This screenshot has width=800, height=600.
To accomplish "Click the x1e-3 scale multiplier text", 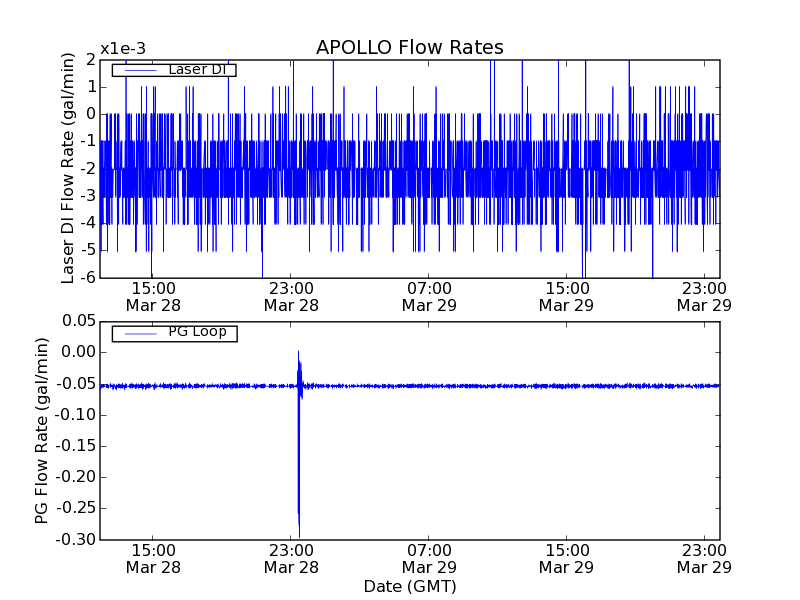I will point(122,49).
